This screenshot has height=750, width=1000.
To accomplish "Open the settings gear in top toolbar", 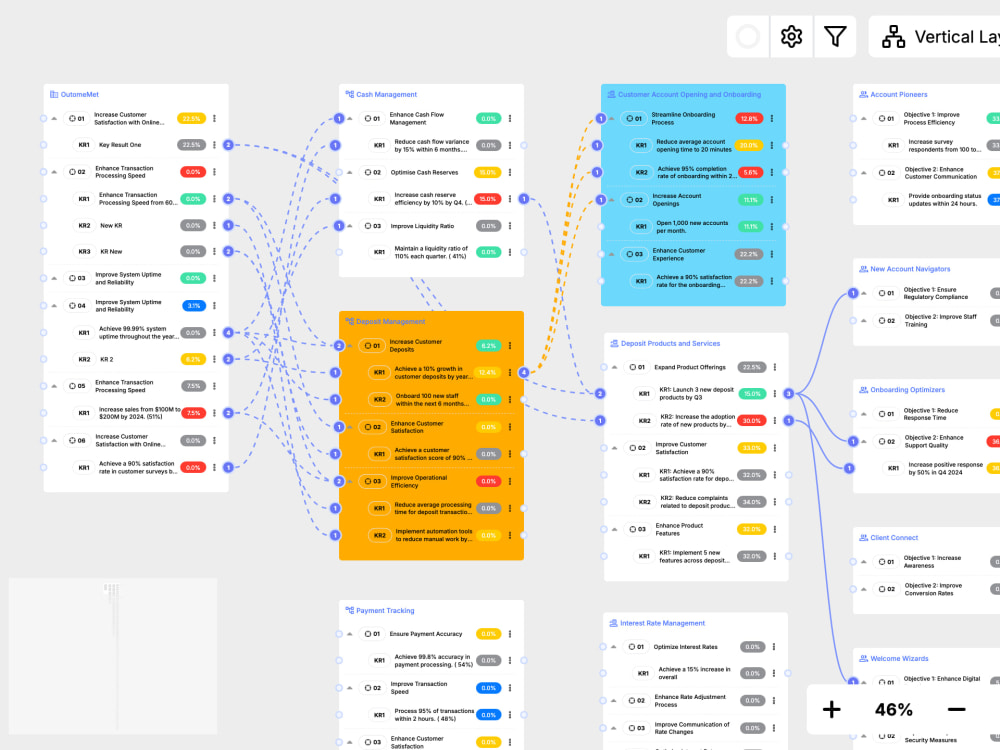I will [x=791, y=36].
